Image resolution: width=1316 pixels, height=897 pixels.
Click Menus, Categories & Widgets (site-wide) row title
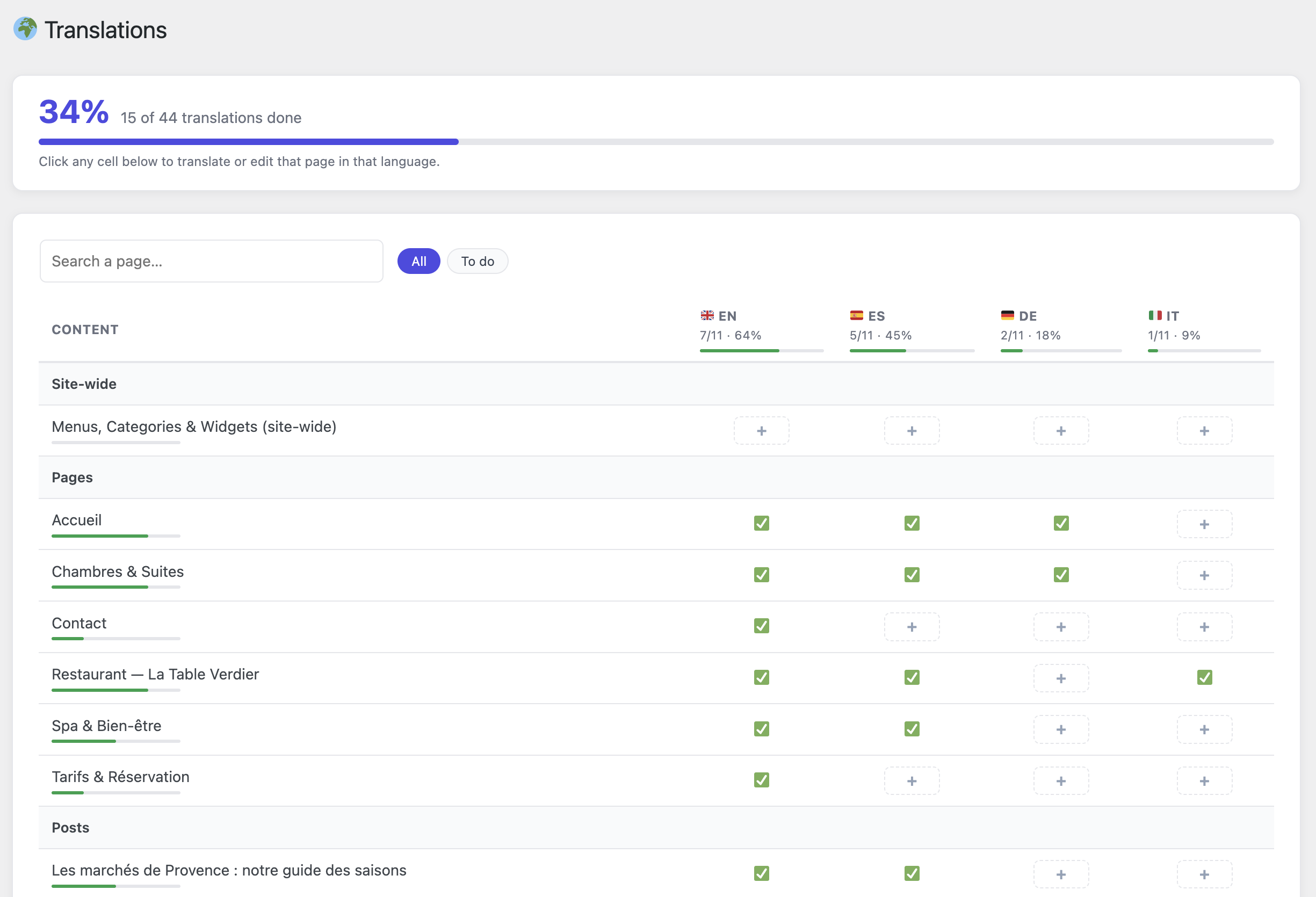[194, 426]
